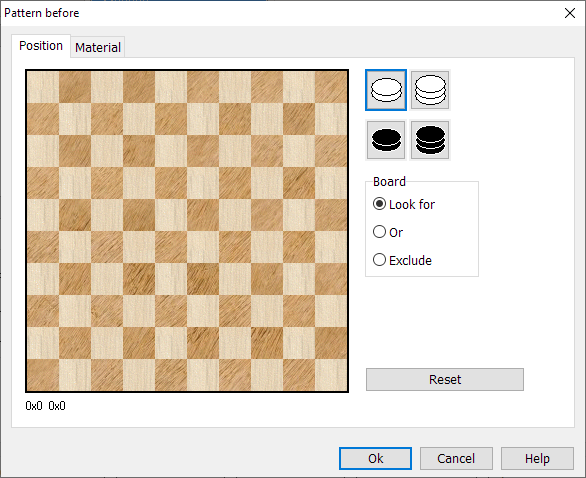The image size is (586, 478).
Task: Click the dark square in second column, top row
Action: 75,87
